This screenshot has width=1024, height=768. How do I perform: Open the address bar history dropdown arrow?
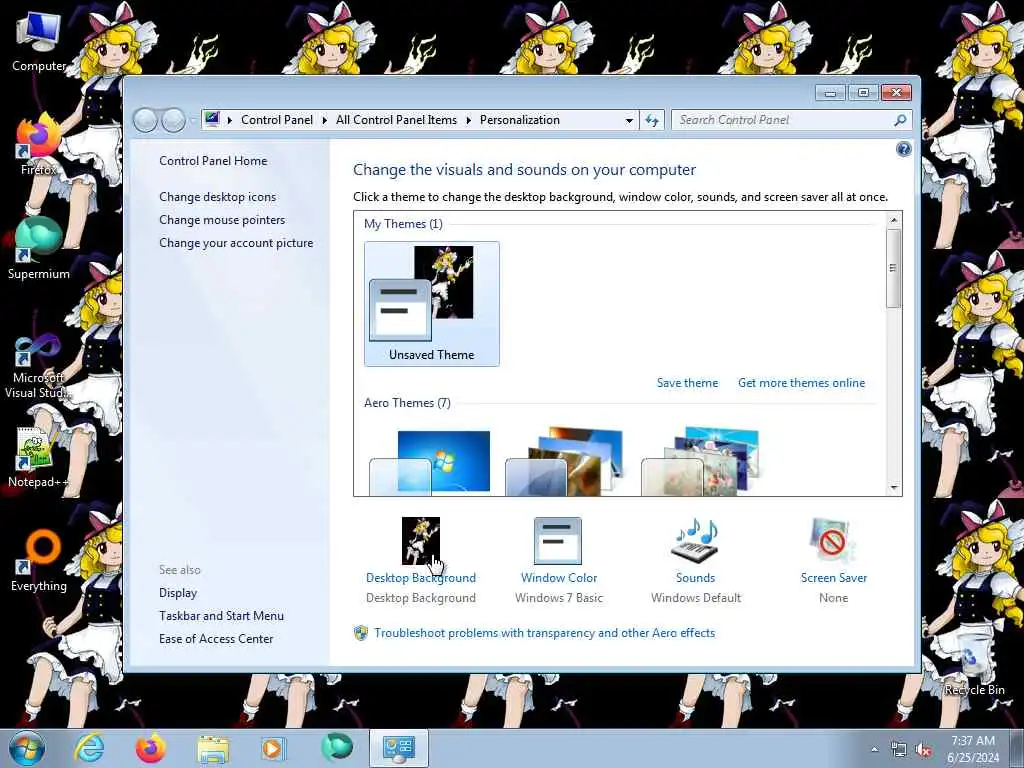629,120
